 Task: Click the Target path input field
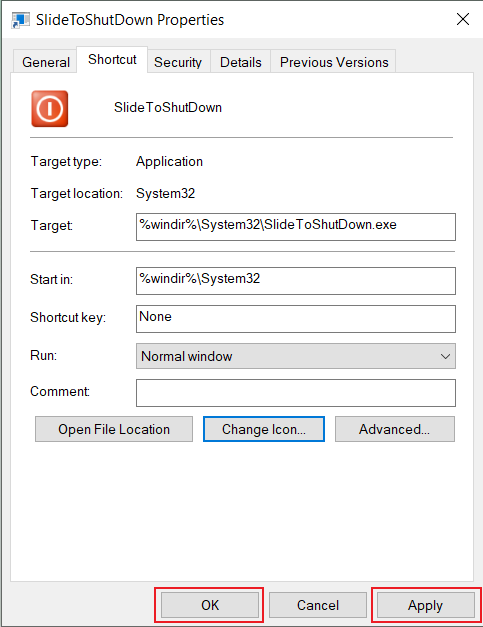295,227
